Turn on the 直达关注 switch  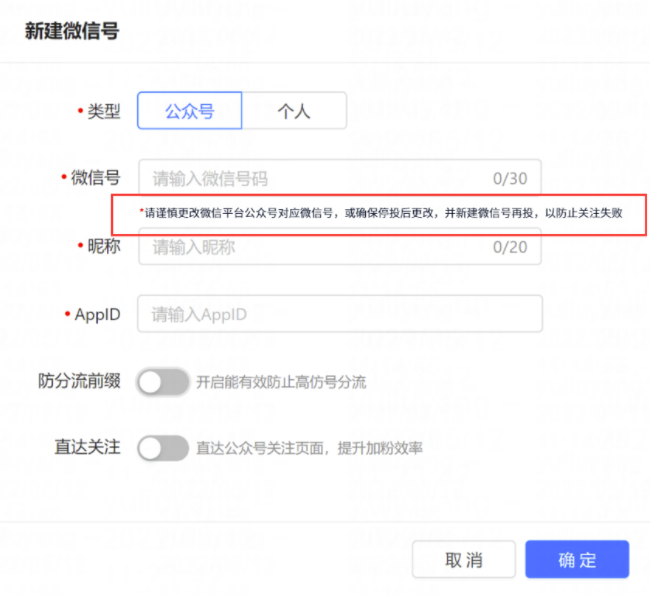click(x=163, y=448)
